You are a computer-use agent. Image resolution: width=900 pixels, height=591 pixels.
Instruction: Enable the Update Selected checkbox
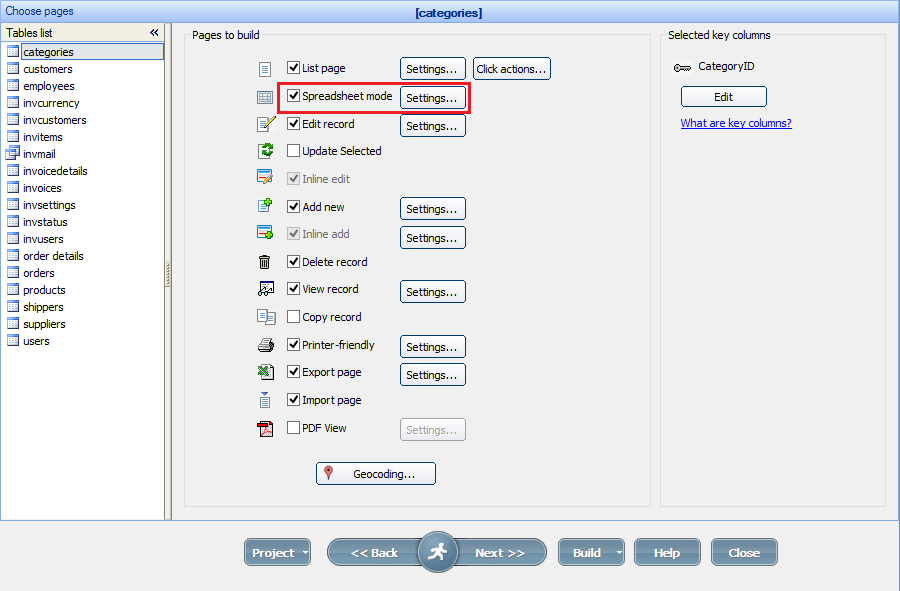click(295, 150)
